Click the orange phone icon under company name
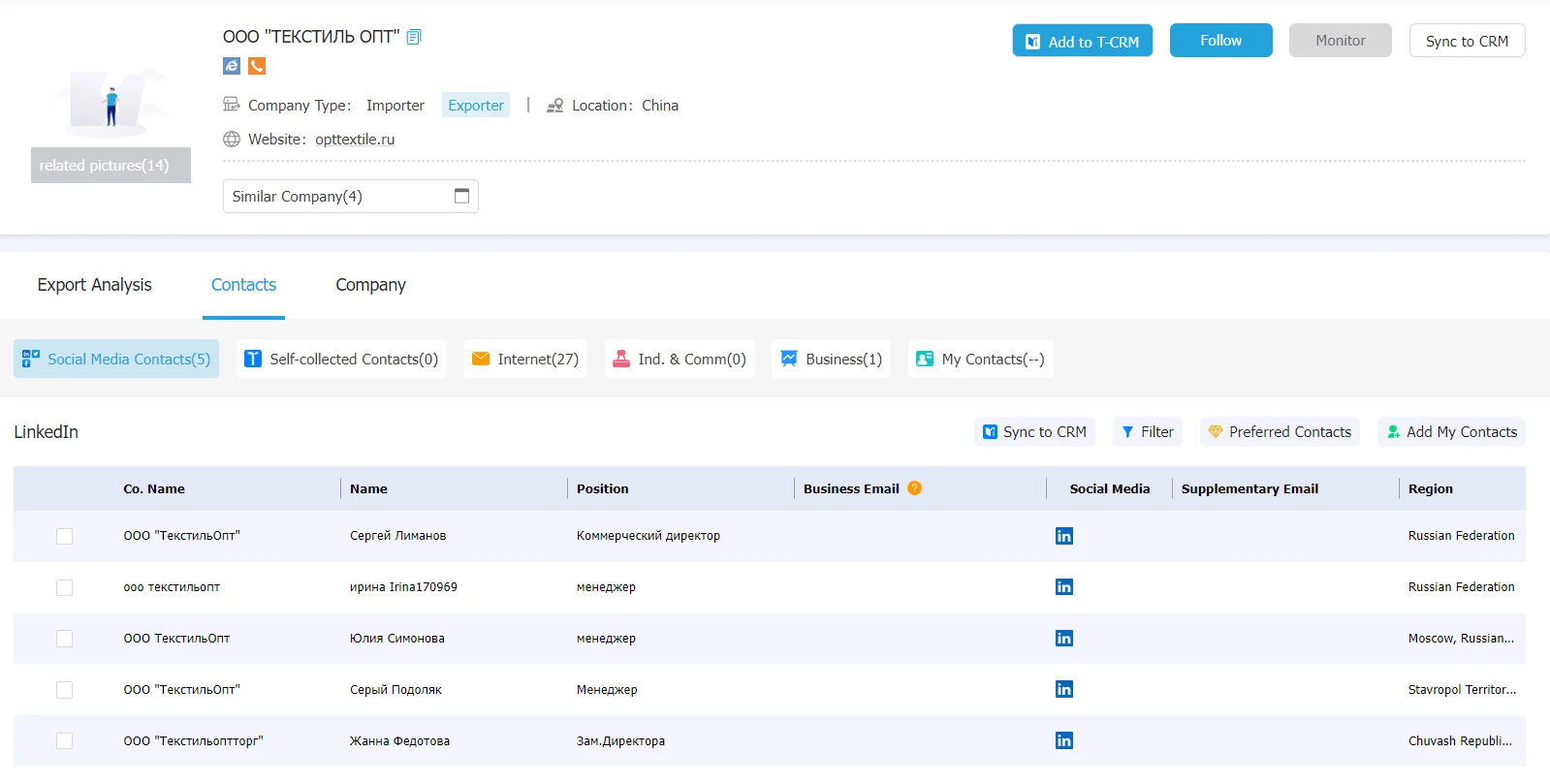The image size is (1550, 784). (x=257, y=66)
